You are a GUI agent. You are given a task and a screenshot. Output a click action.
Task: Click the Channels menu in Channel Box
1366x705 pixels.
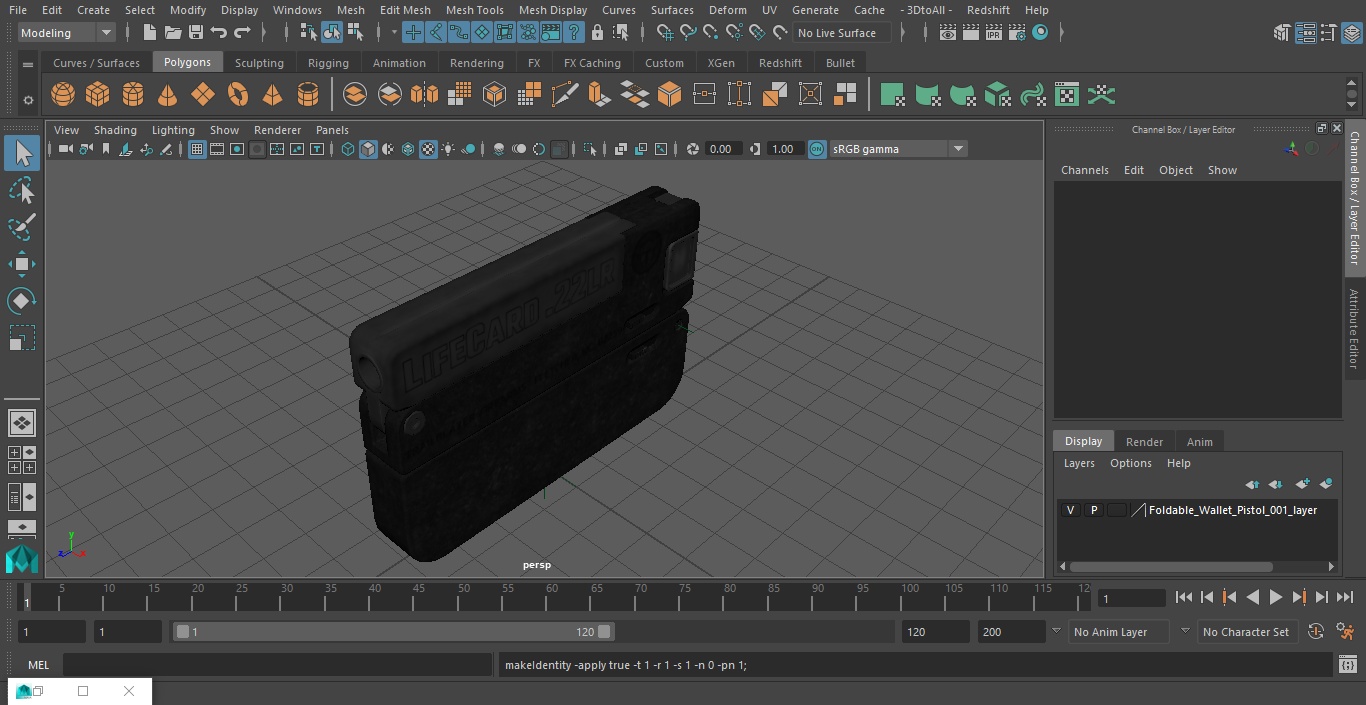(1084, 170)
